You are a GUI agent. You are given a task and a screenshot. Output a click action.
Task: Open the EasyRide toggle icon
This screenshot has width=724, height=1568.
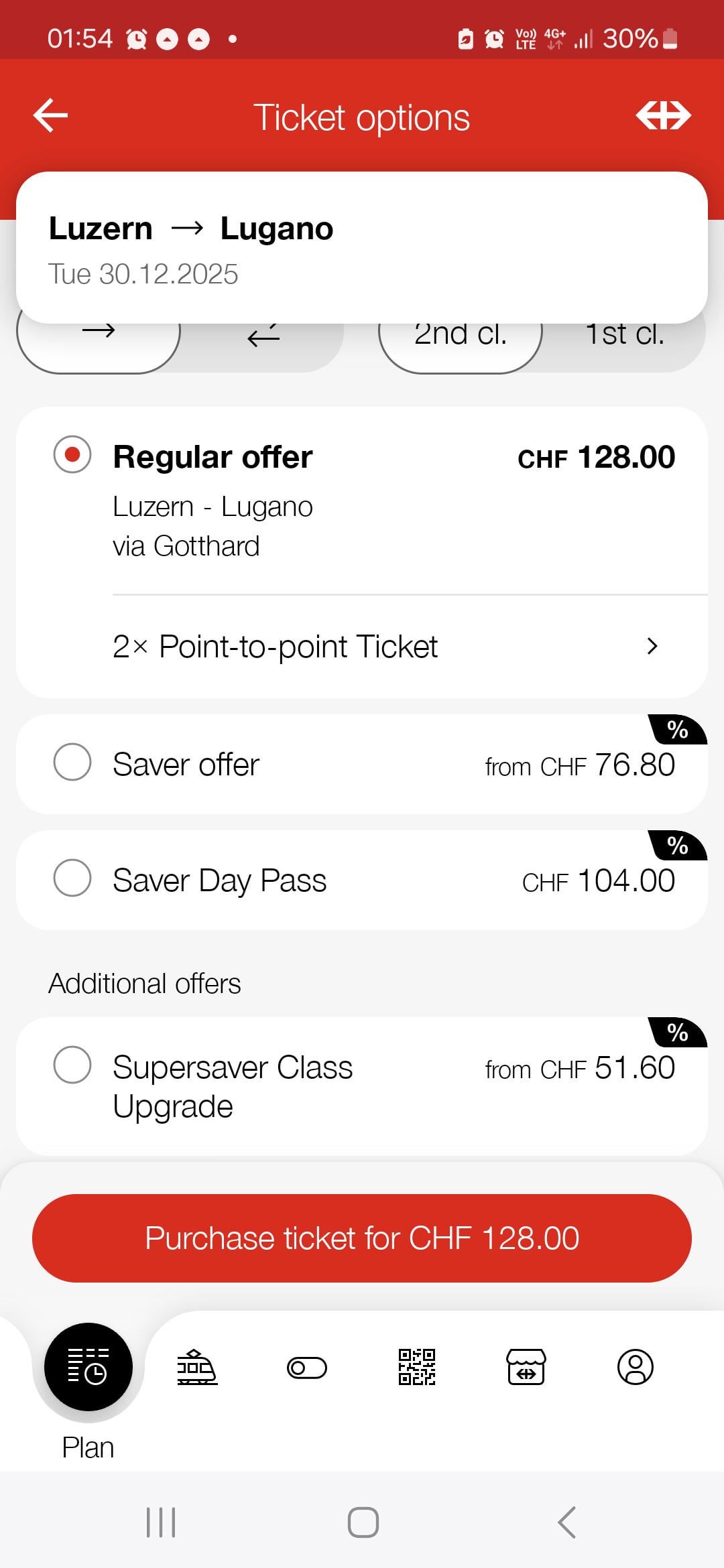(307, 1368)
